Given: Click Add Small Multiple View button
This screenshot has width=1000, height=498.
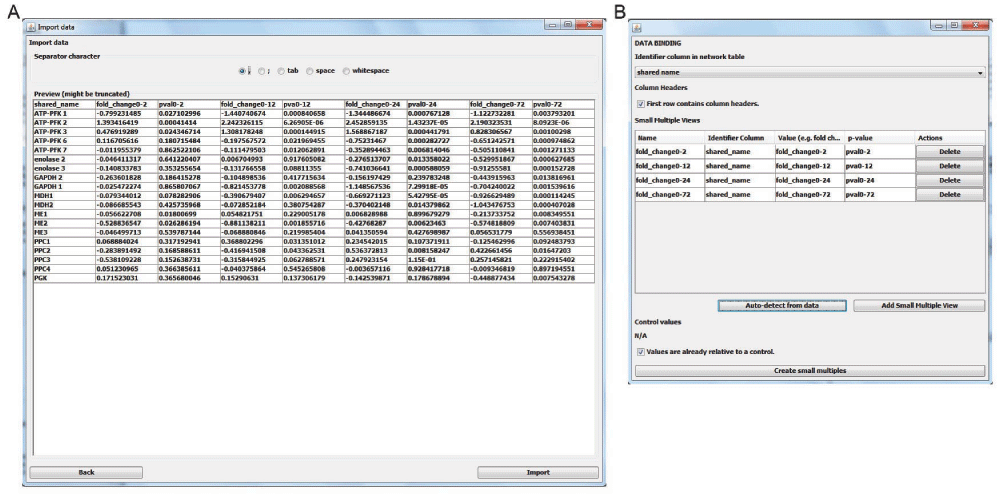Looking at the screenshot, I should pos(919,305).
